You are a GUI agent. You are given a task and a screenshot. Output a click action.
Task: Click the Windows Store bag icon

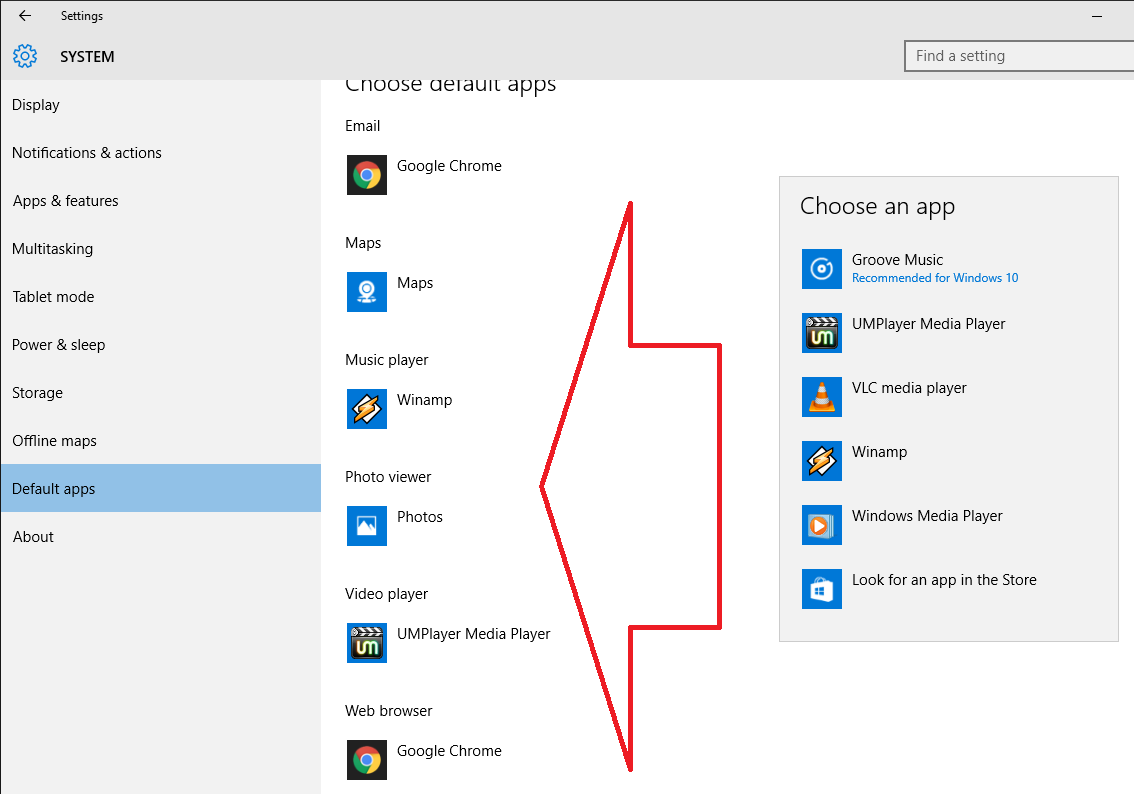click(821, 588)
